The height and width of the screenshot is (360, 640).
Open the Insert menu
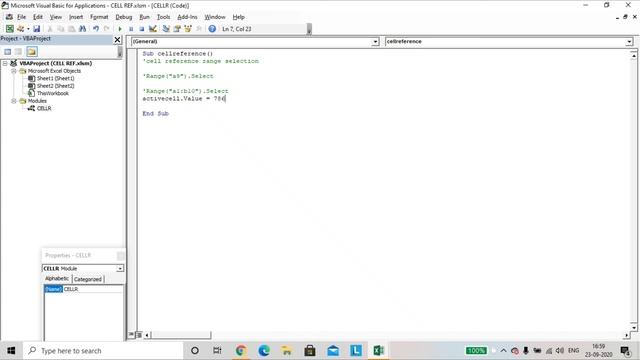pyautogui.click(x=76, y=17)
